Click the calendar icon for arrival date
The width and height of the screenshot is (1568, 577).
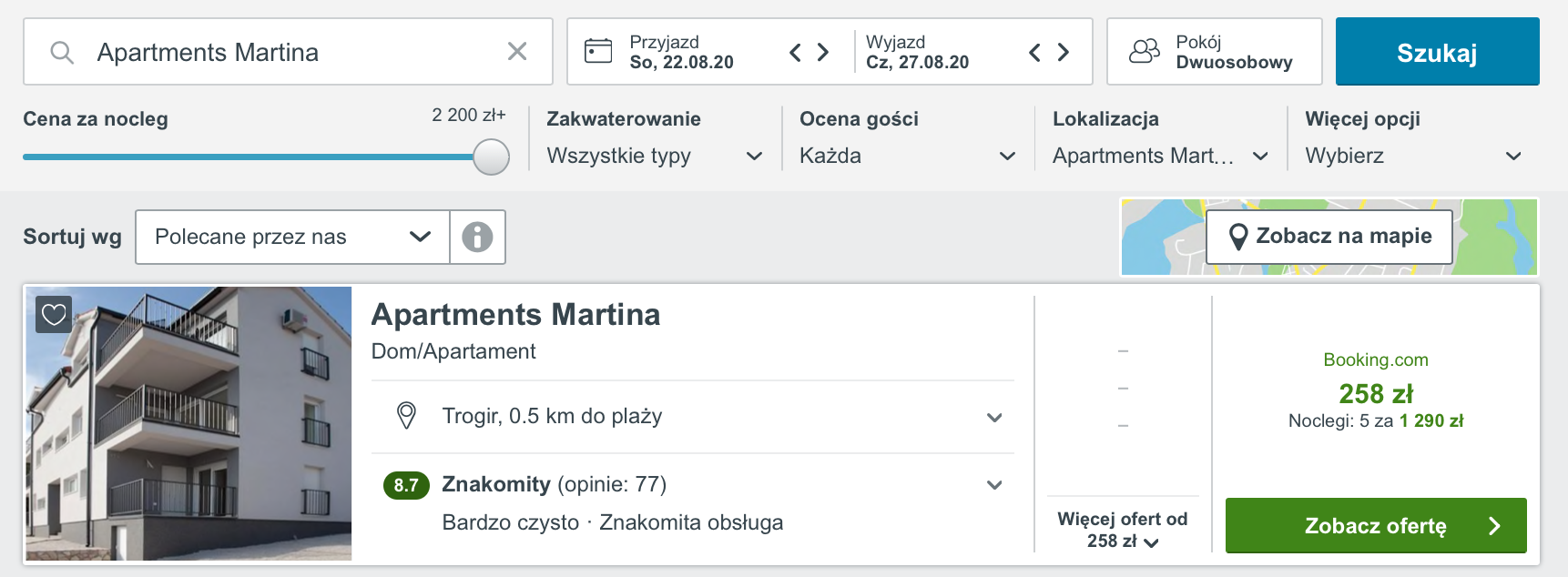[598, 51]
